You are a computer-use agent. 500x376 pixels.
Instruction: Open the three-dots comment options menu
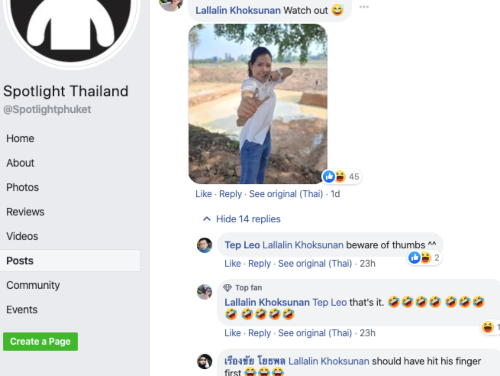coord(364,7)
